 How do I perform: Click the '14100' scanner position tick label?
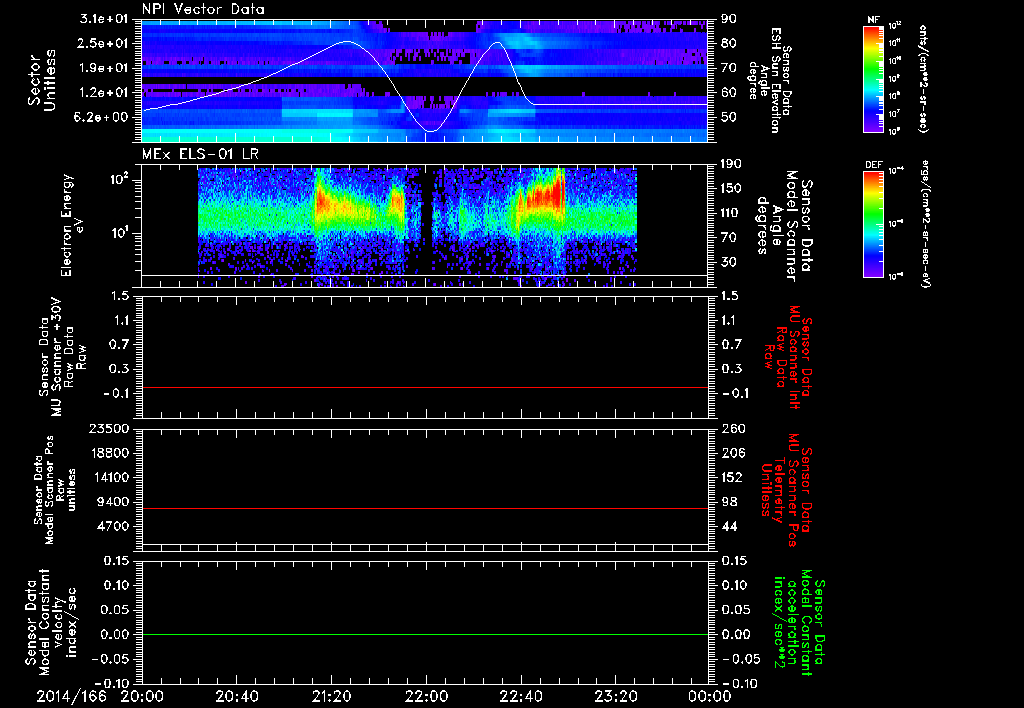(108, 477)
